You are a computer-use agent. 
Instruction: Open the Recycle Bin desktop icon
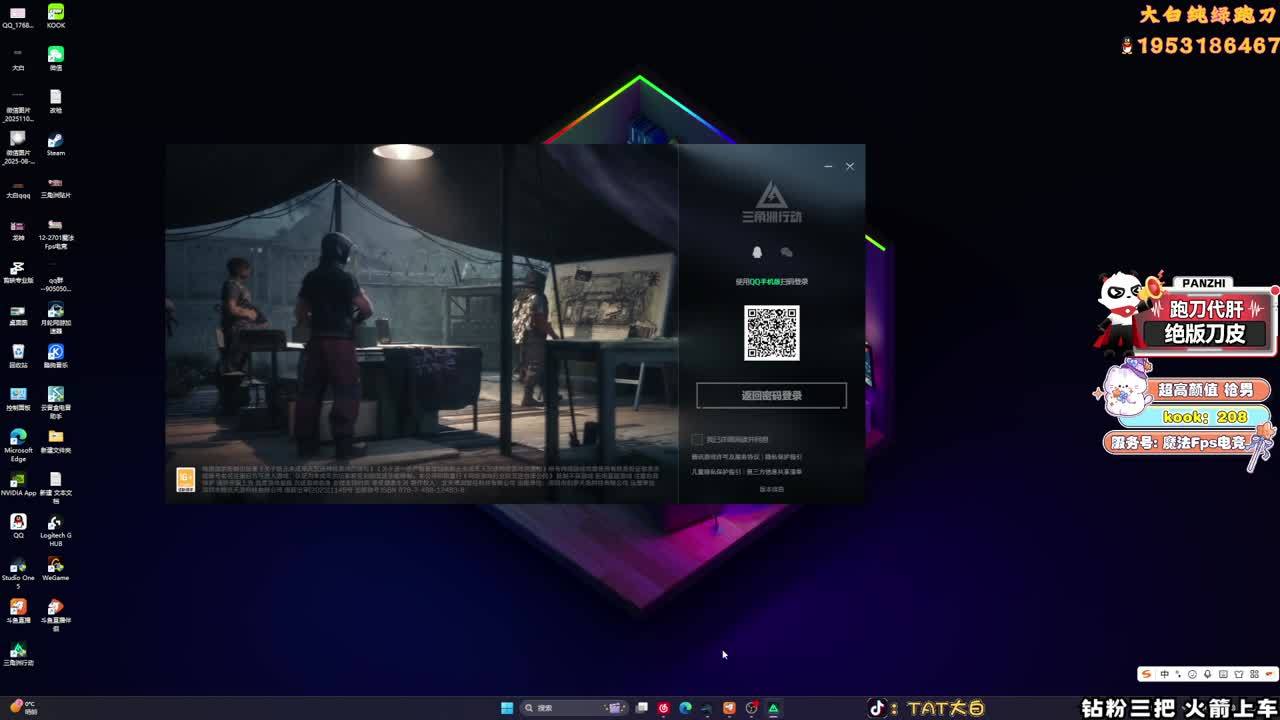point(18,353)
